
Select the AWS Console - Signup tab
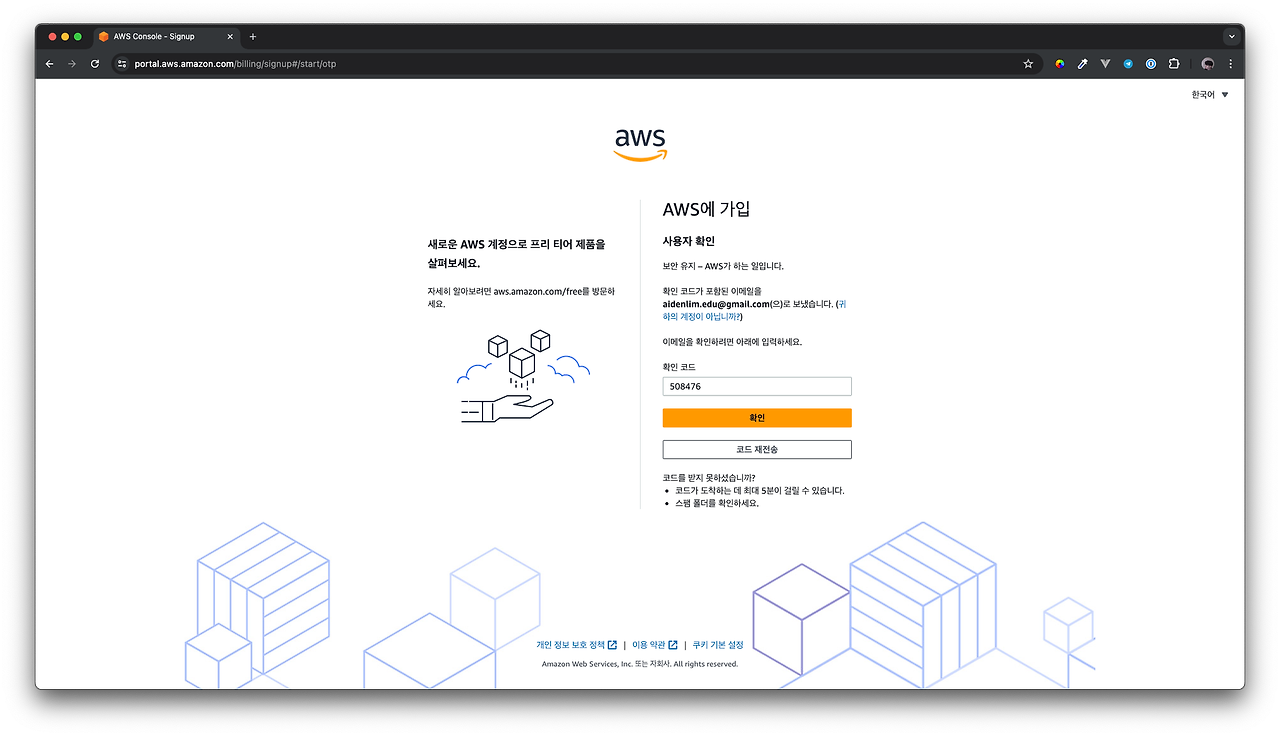(166, 36)
